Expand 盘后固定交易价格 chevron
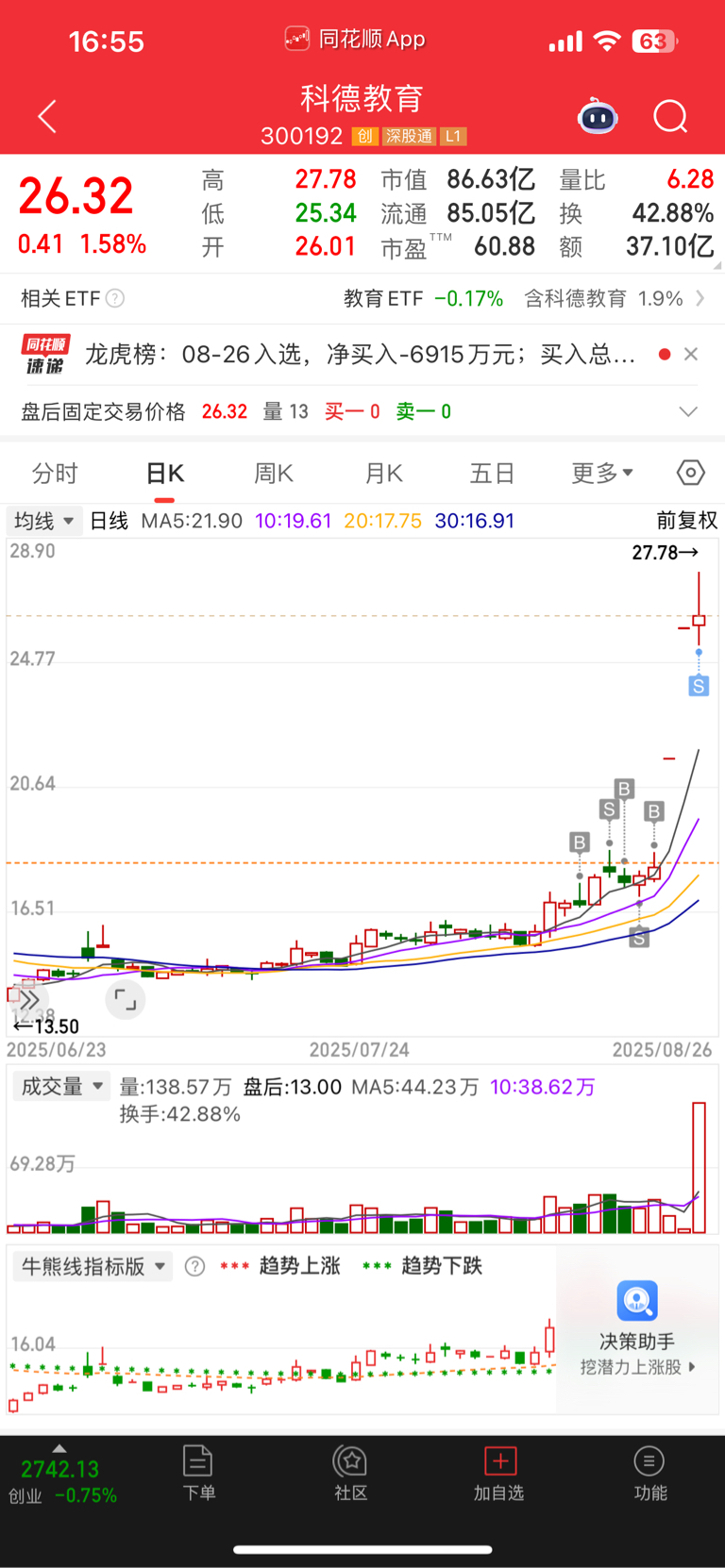Viewport: 725px width, 1568px height. click(689, 411)
